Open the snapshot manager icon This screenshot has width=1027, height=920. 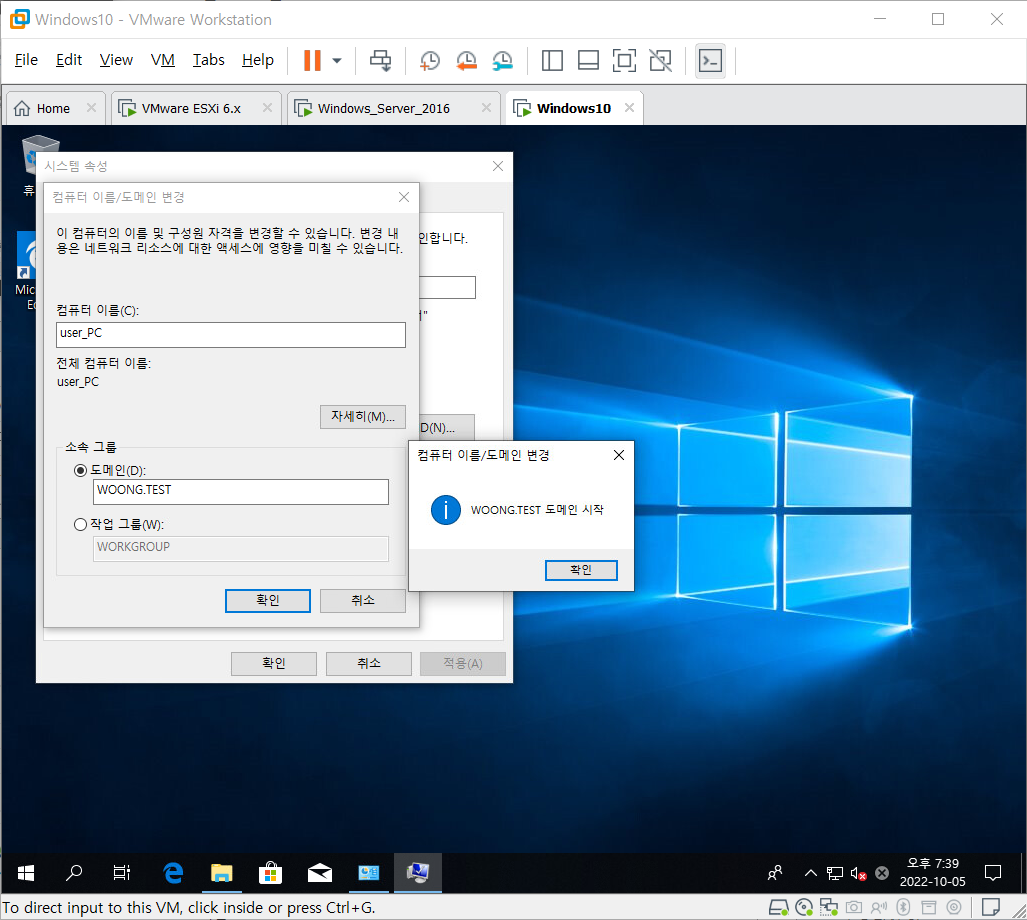click(503, 60)
